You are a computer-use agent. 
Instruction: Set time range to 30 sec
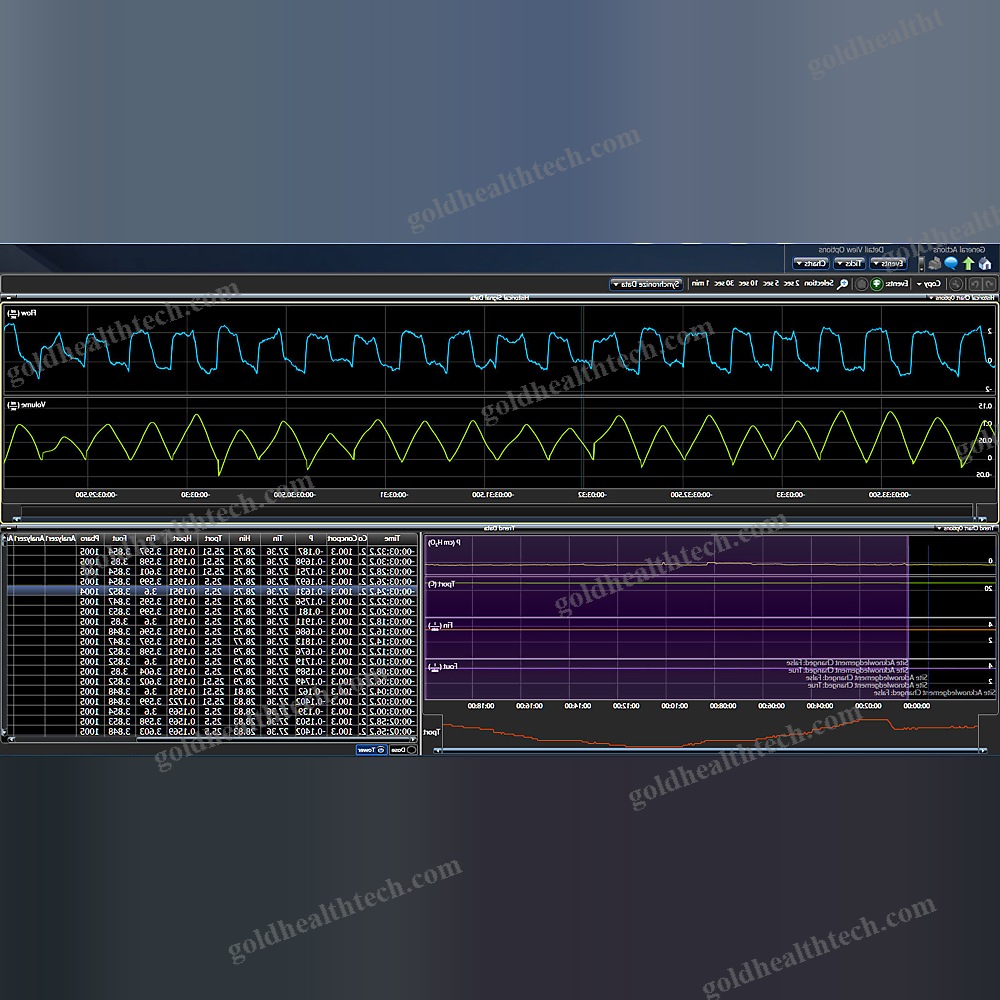point(724,283)
